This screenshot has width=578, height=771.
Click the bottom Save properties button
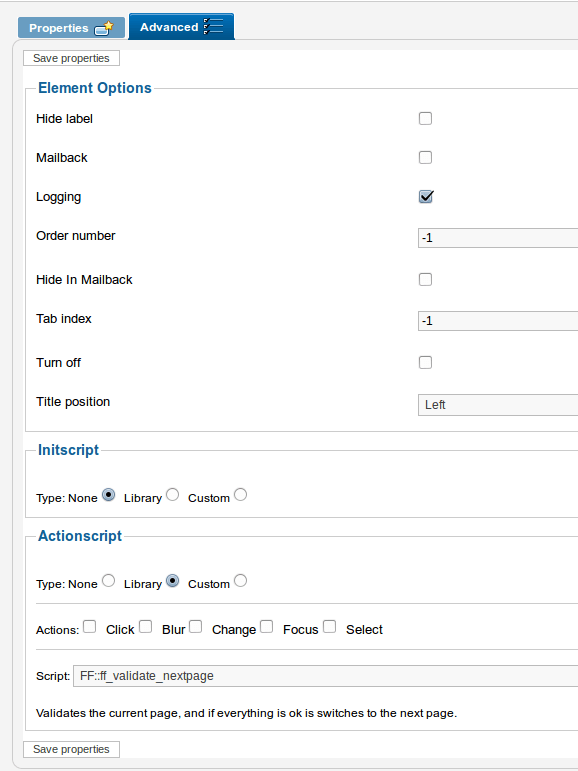pos(71,749)
